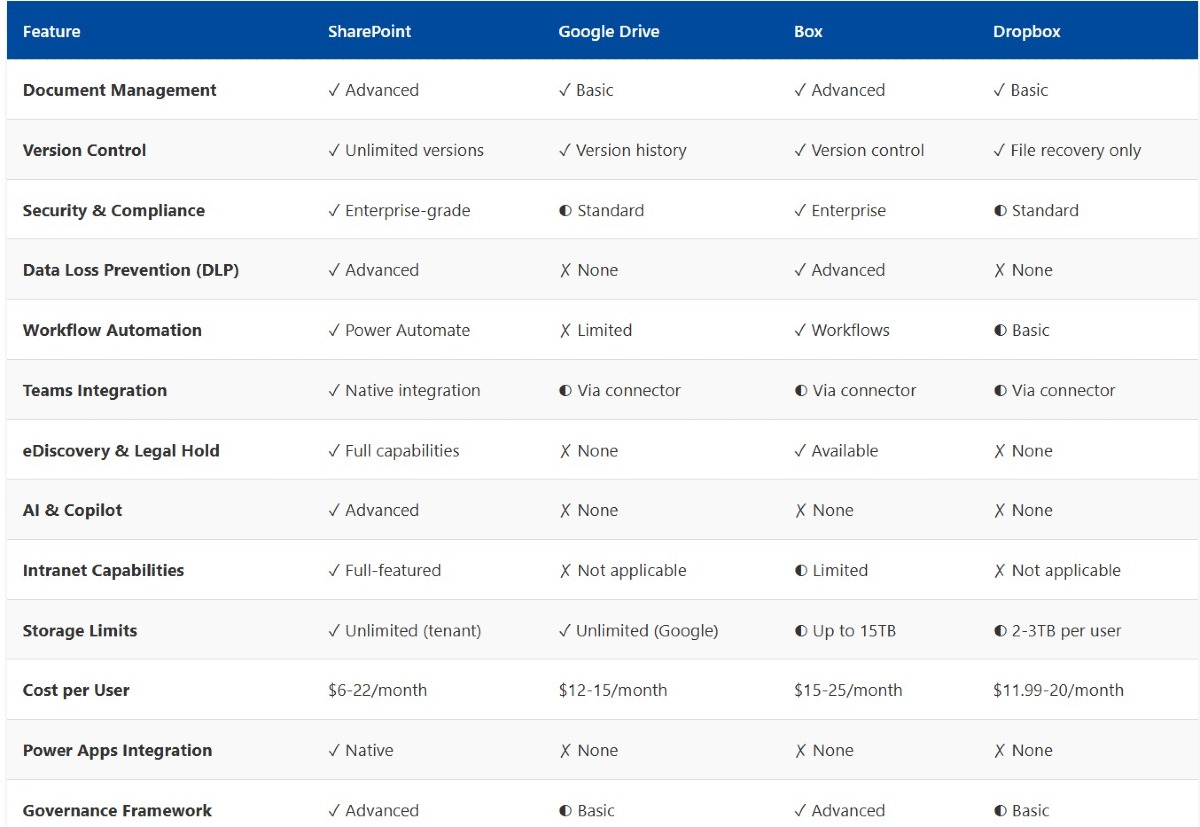
Task: Select the "Intranet Capabilities" row label
Action: pos(103,570)
